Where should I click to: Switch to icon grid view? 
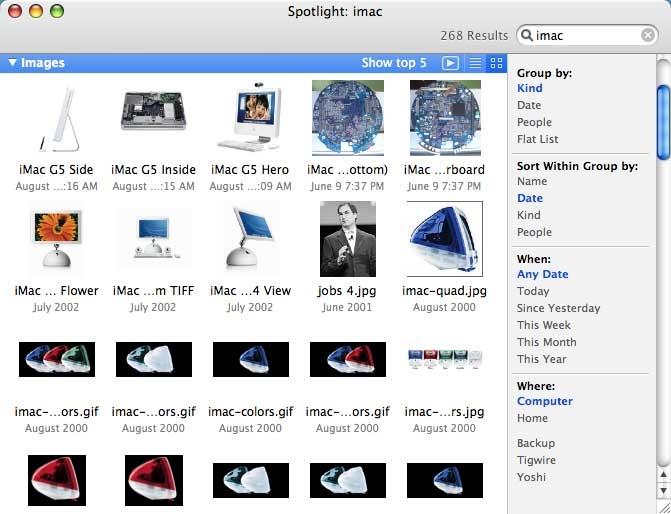click(496, 63)
